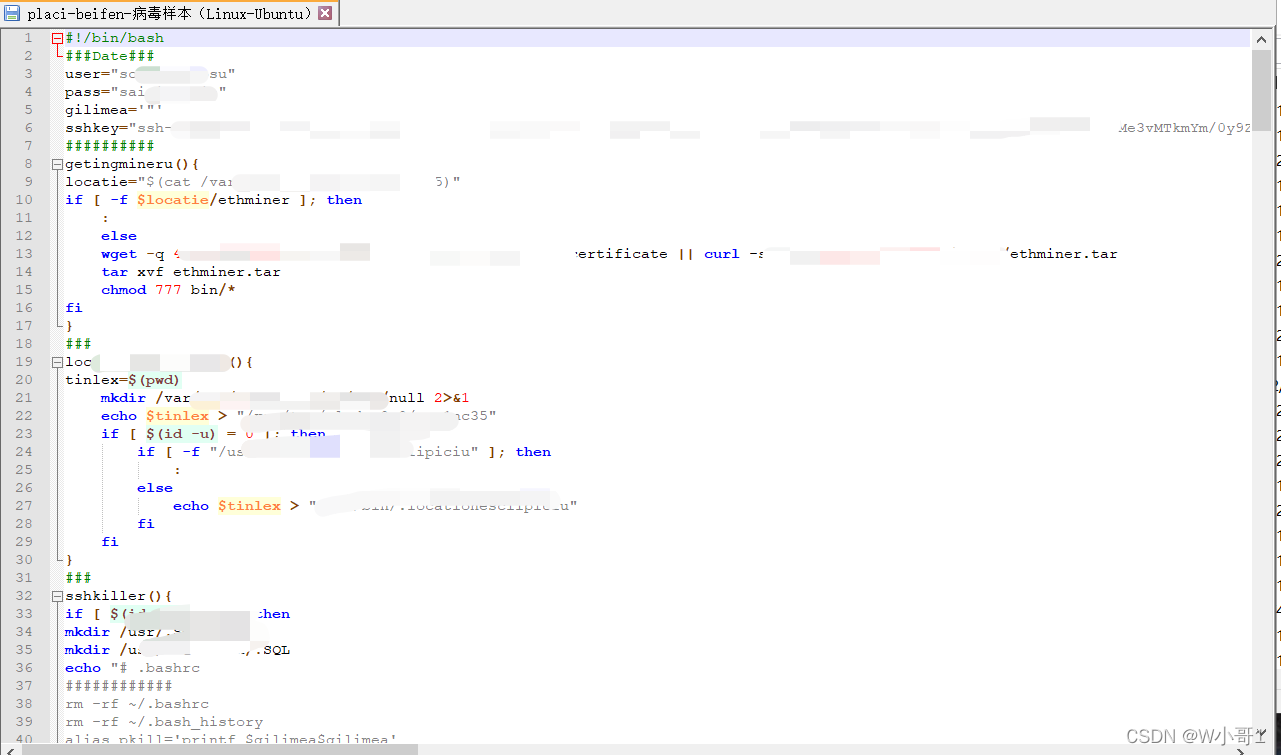Click the '###' comment on line 31
The height and width of the screenshot is (755, 1281).
[x=78, y=578]
